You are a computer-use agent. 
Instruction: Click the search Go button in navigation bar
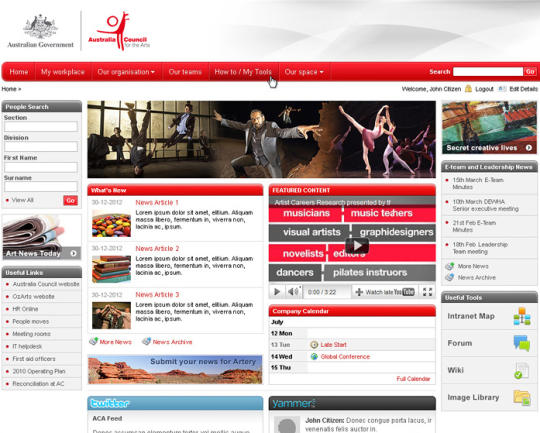(x=530, y=72)
